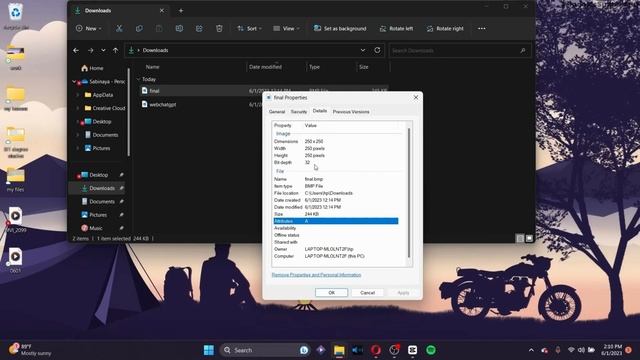This screenshot has width=640, height=360.
Task: Open the Previous Versions tab
Action: pos(351,112)
